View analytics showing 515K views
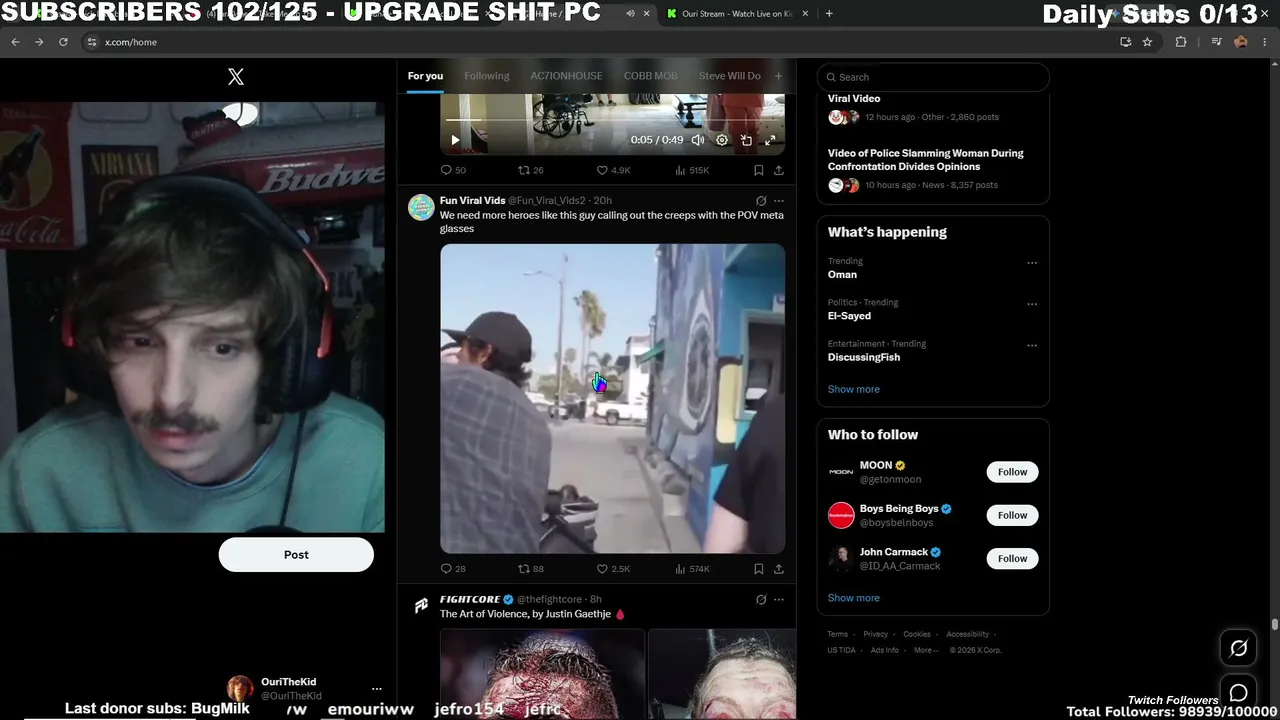This screenshot has width=1280, height=720. [692, 170]
